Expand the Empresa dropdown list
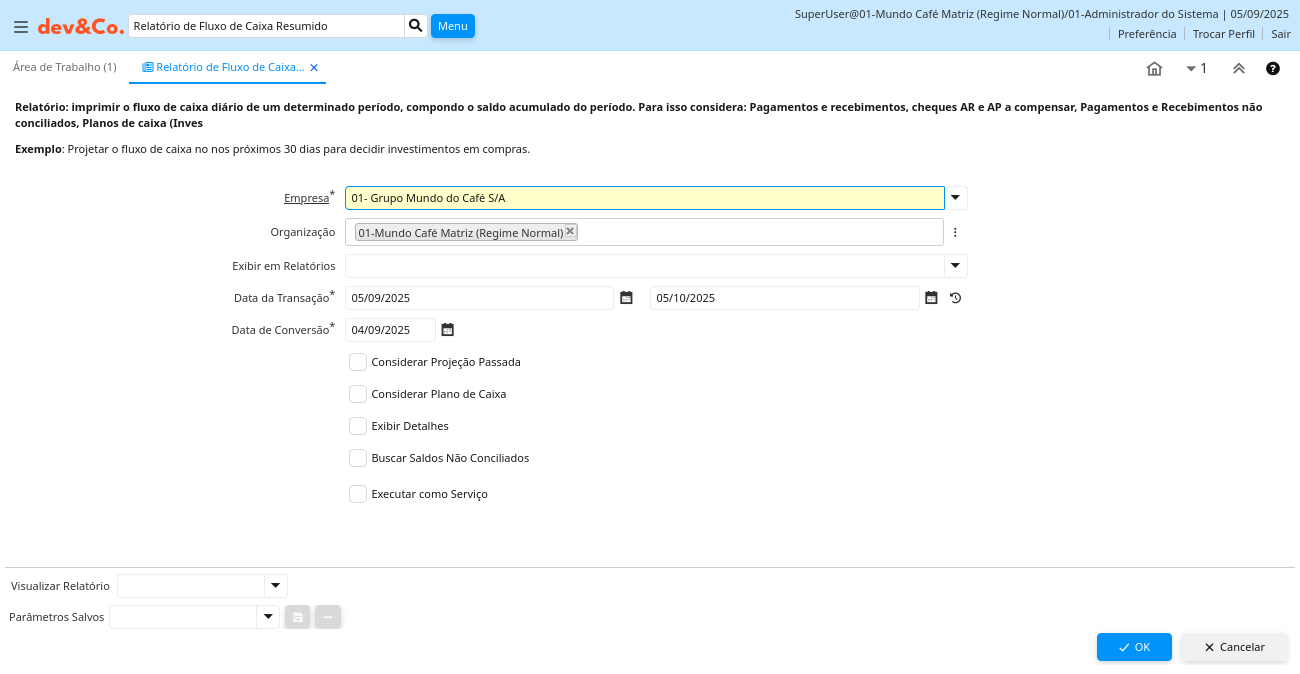Image resolution: width=1300 pixels, height=674 pixels. point(955,198)
